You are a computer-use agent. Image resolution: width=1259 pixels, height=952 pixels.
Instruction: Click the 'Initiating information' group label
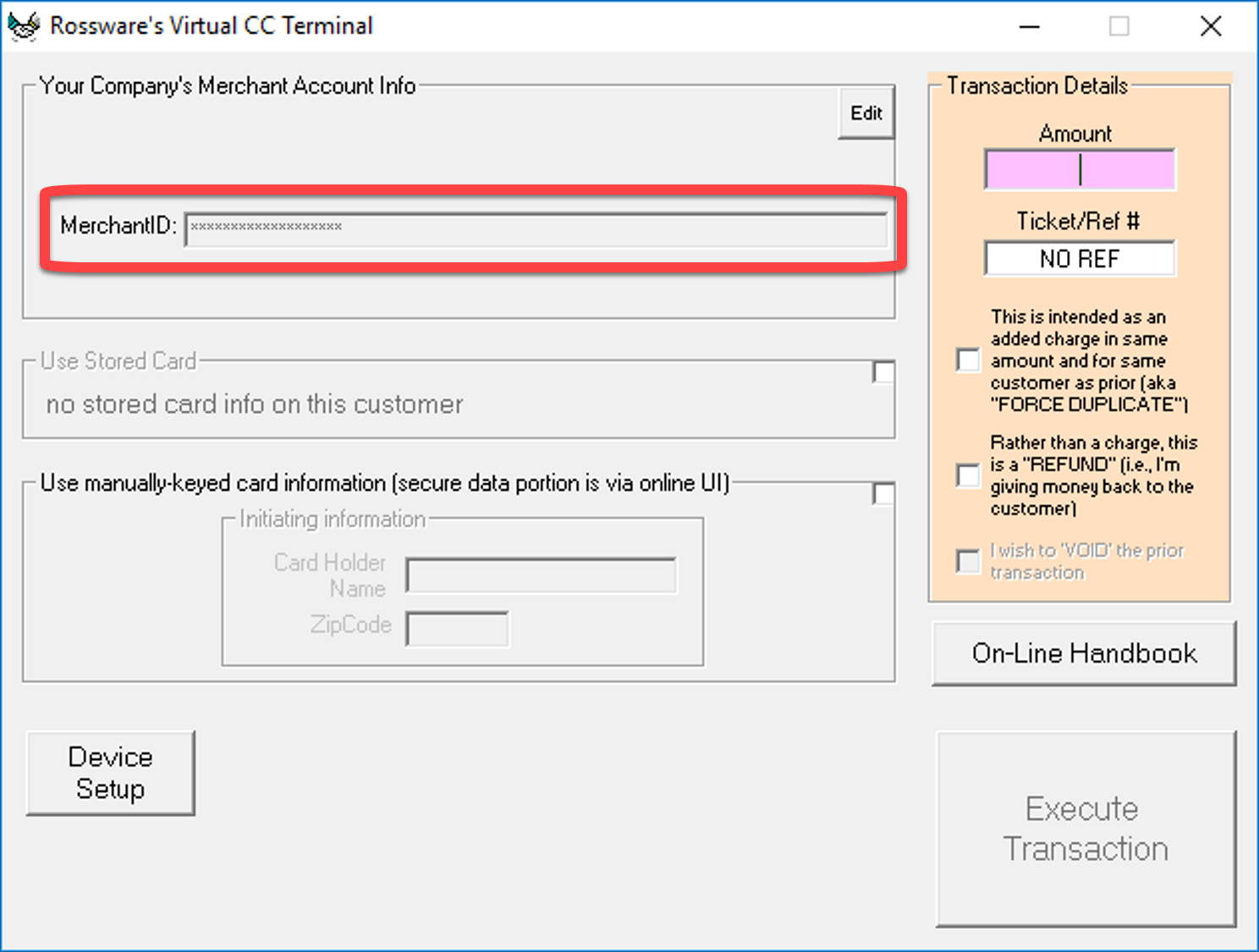(333, 519)
